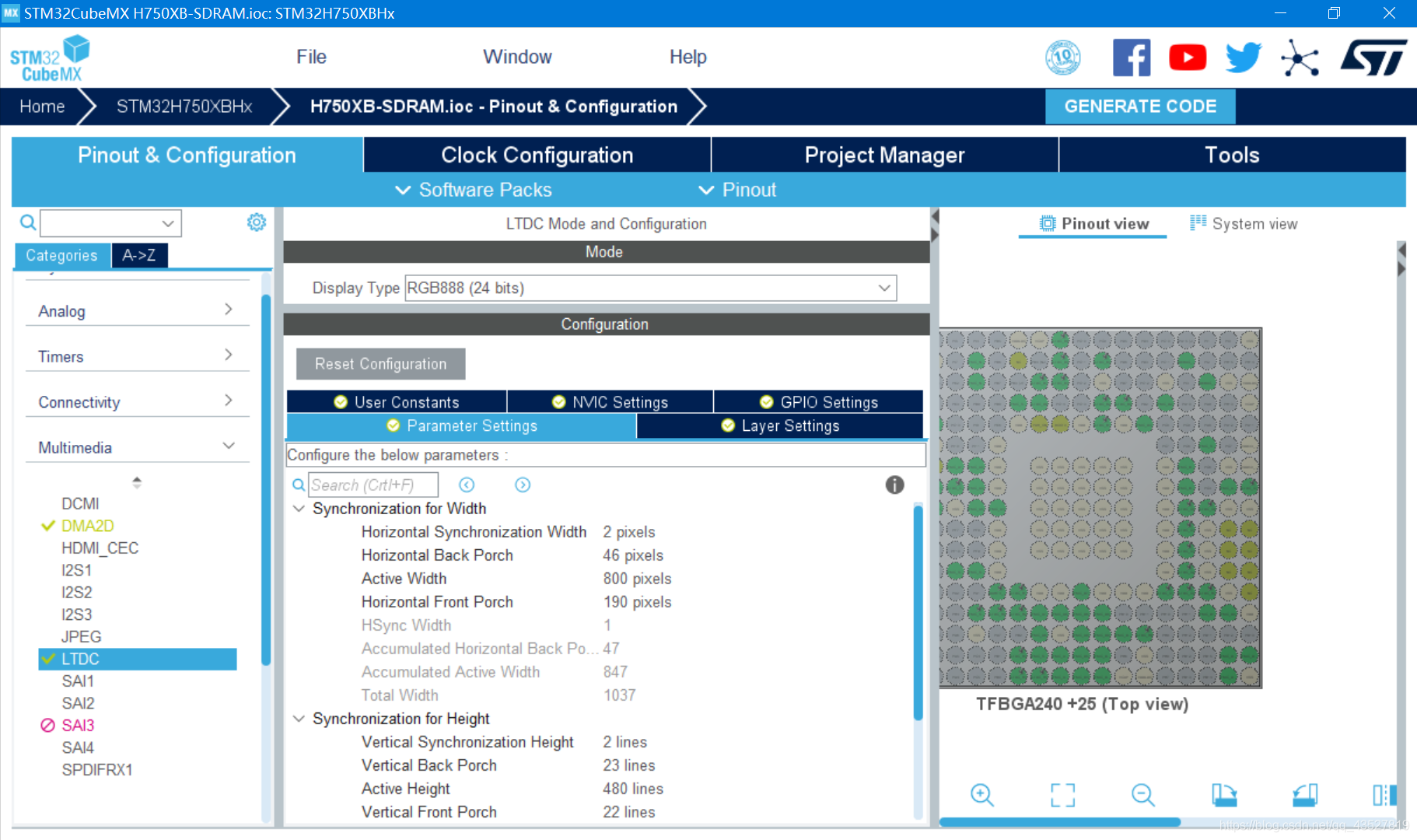Switch to System view

(1244, 224)
